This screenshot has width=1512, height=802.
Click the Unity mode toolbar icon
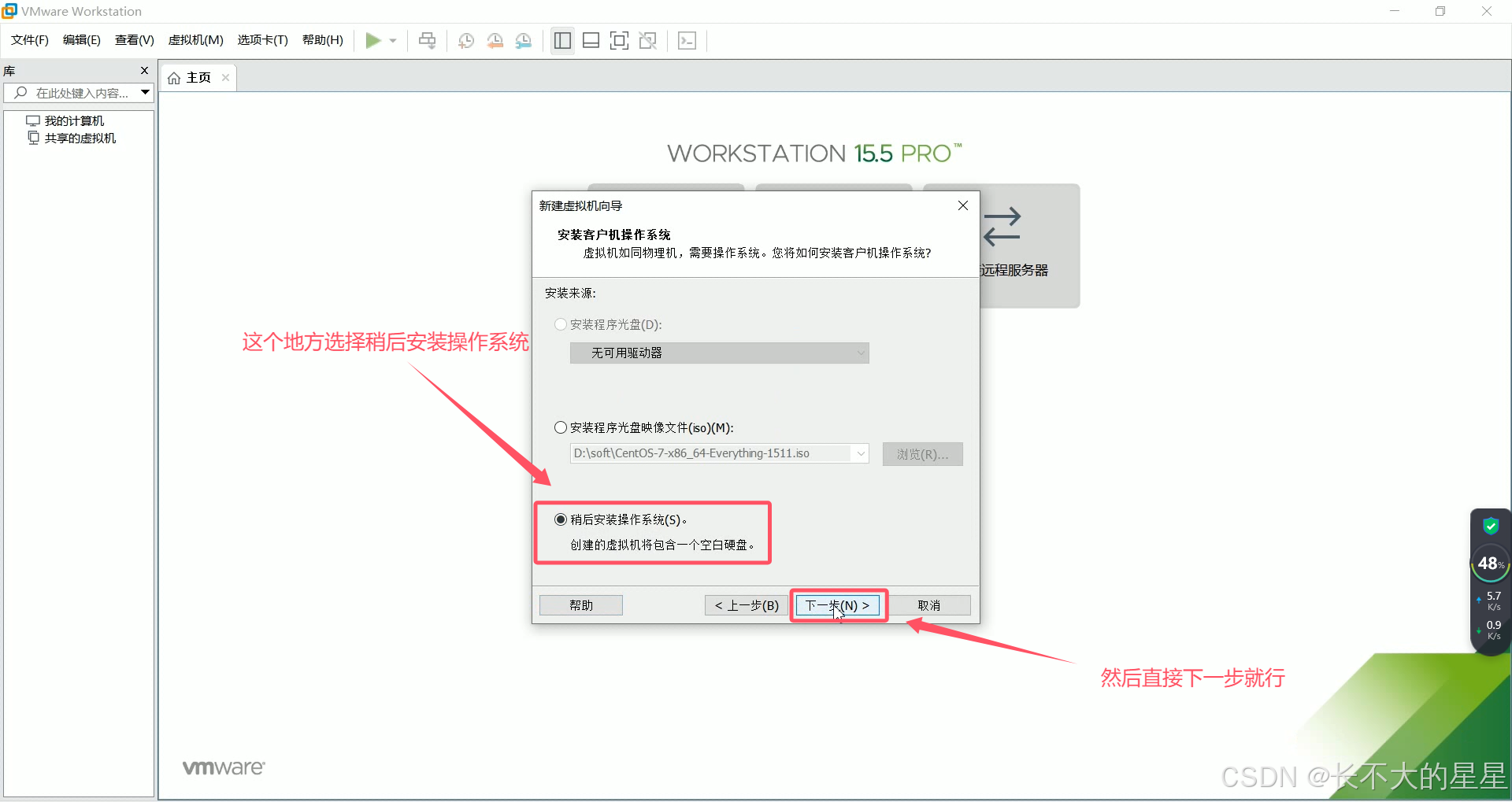point(647,41)
